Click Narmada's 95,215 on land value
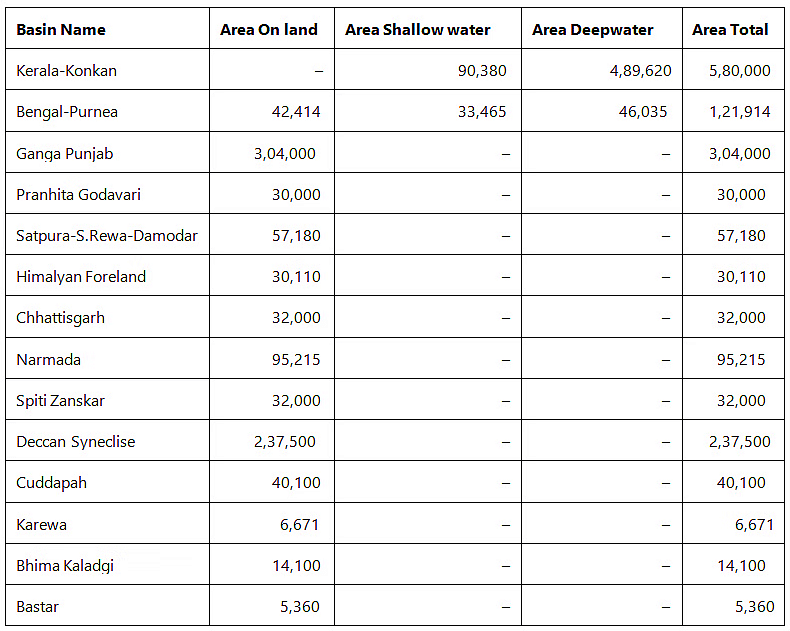 pyautogui.click(x=296, y=359)
